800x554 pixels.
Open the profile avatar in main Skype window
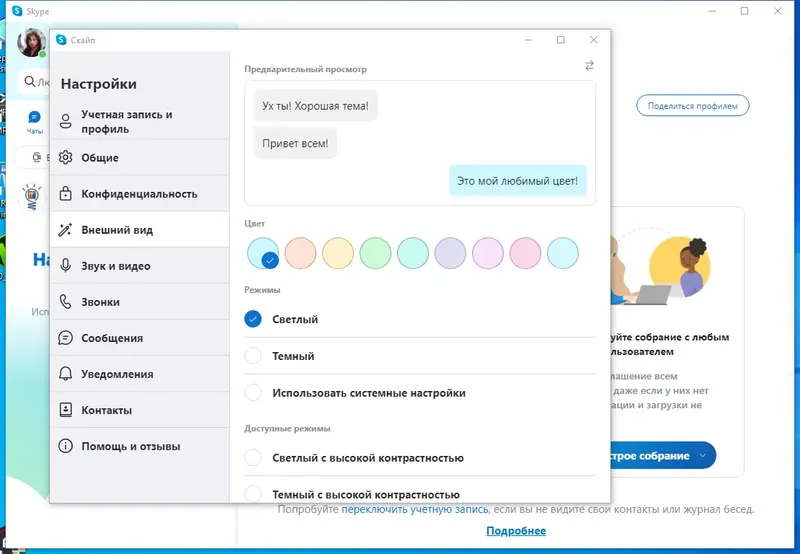[x=31, y=42]
